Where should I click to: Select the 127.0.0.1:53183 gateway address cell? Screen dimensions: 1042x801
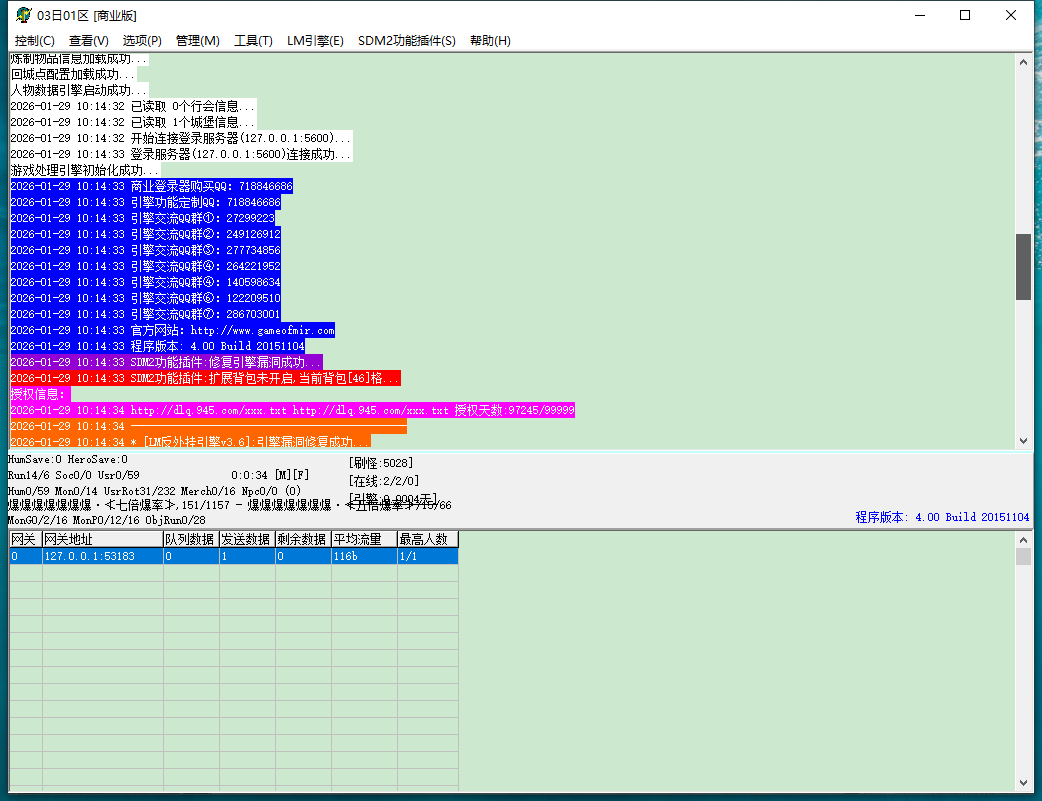click(x=102, y=556)
